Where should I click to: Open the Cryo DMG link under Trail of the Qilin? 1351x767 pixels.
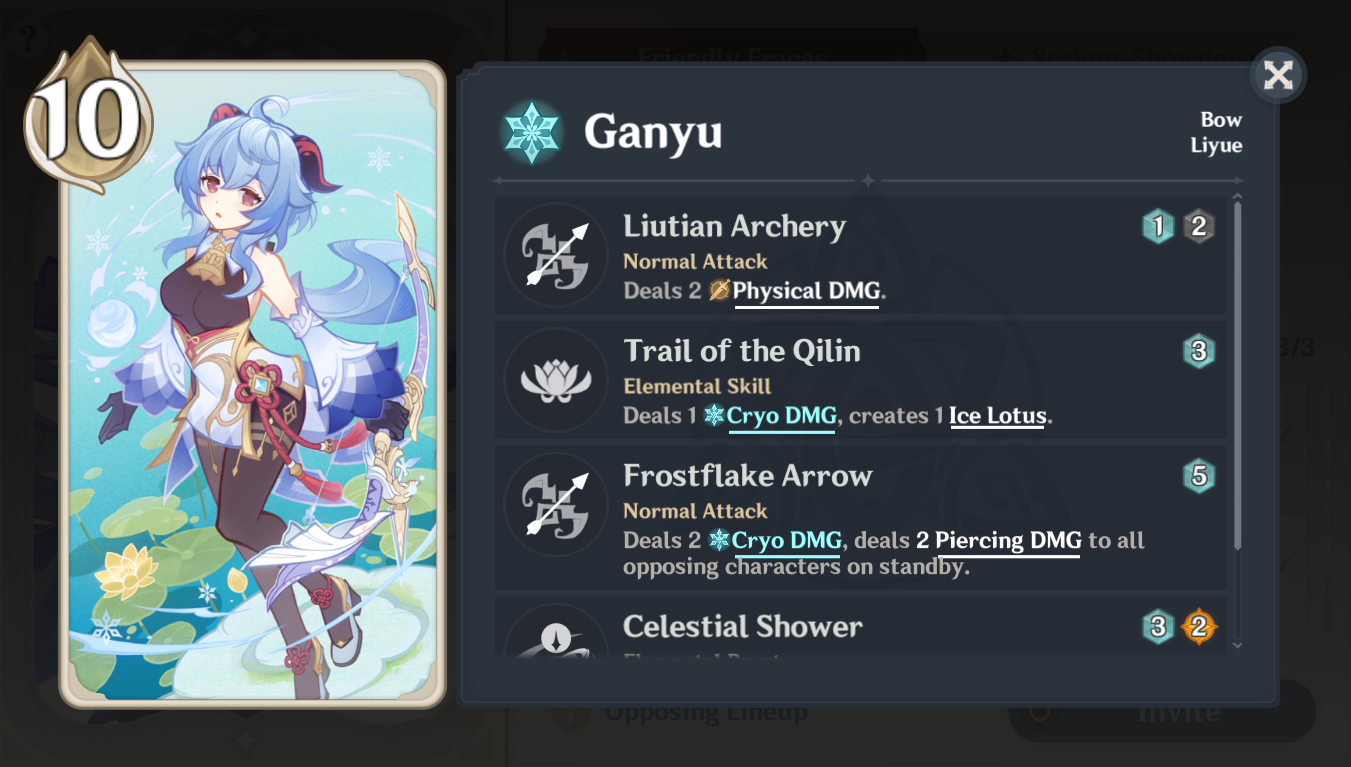[782, 416]
